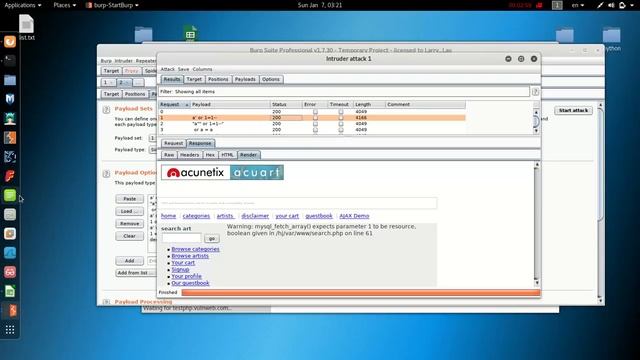Click the Clear button in Payload Options

click(x=129, y=236)
